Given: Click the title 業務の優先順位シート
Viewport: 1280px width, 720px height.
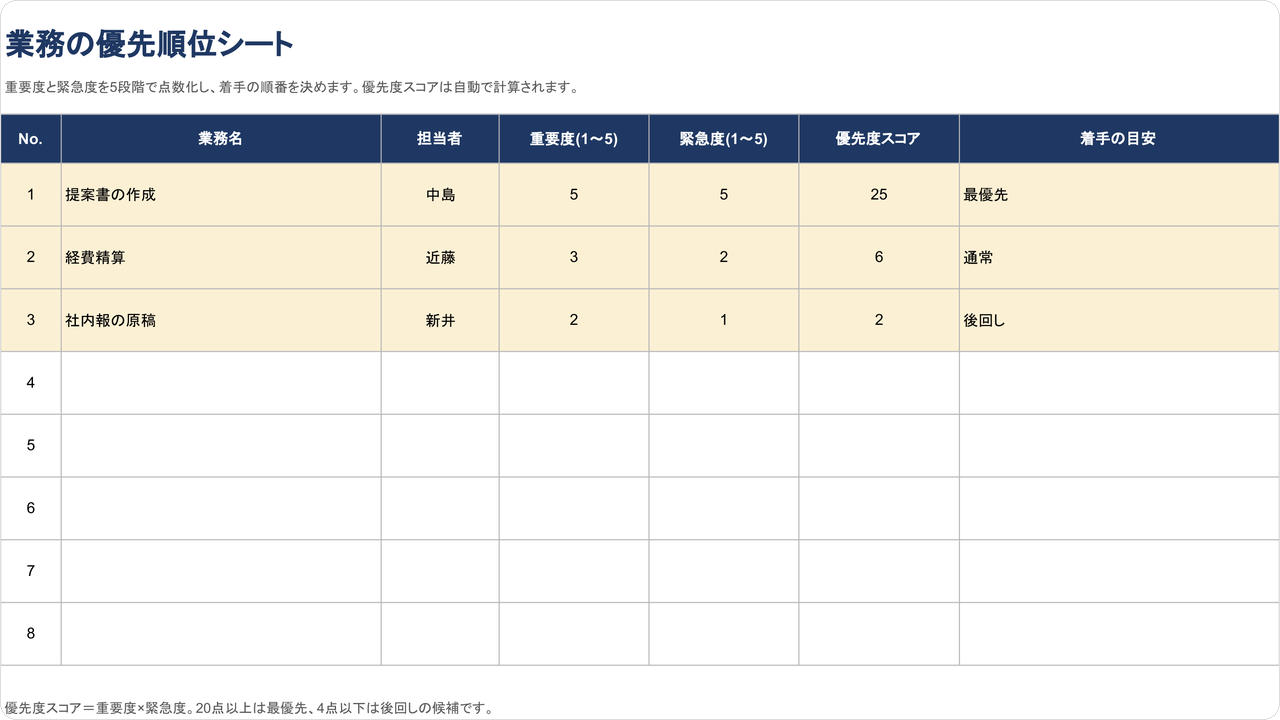Looking at the screenshot, I should click(x=150, y=45).
